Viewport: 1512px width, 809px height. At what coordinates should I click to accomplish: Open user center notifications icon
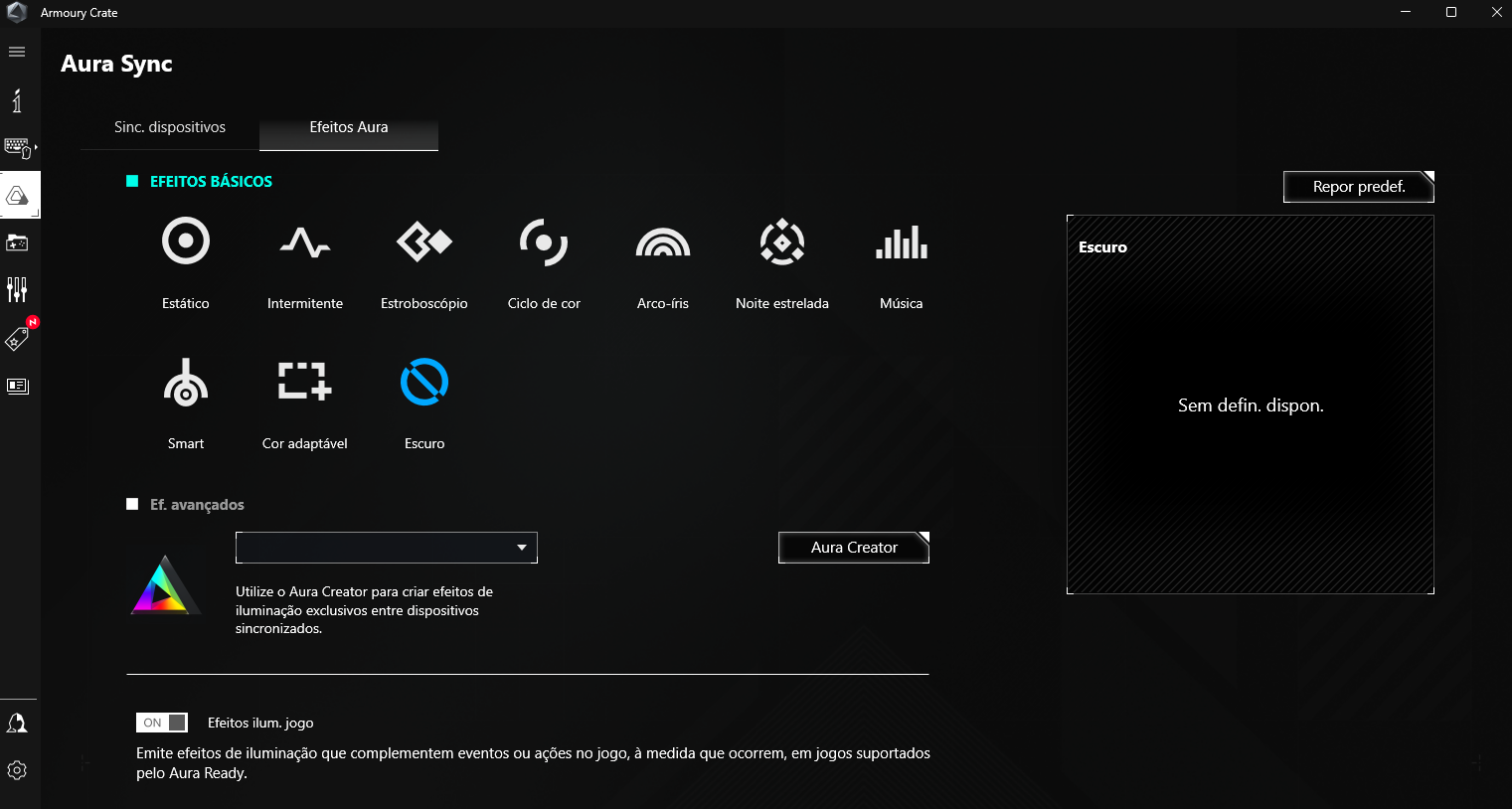(x=17, y=724)
